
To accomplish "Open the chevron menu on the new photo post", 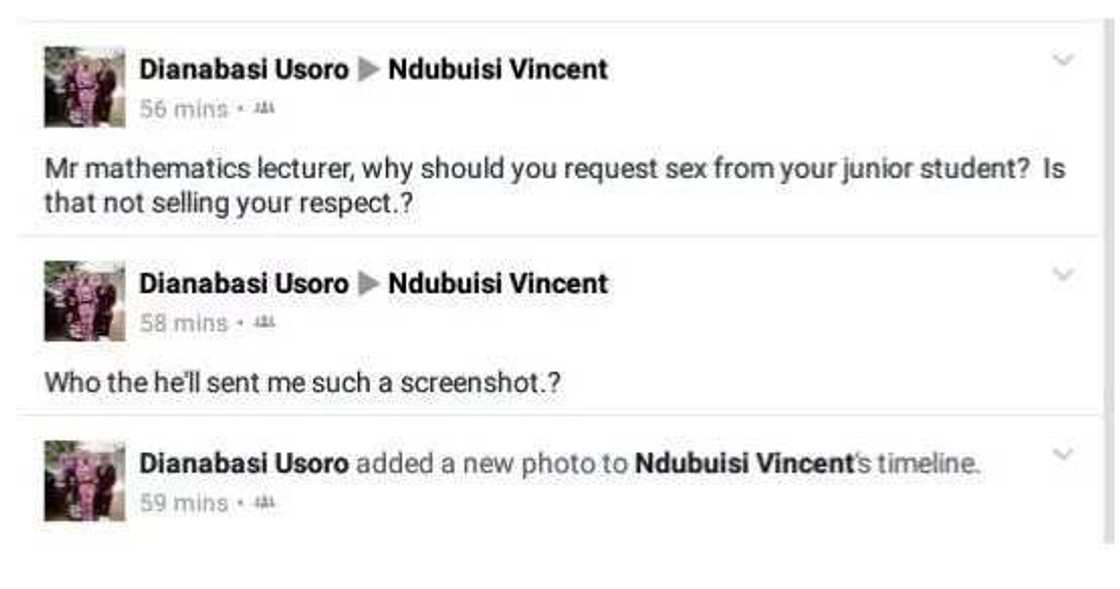I will (x=1063, y=454).
